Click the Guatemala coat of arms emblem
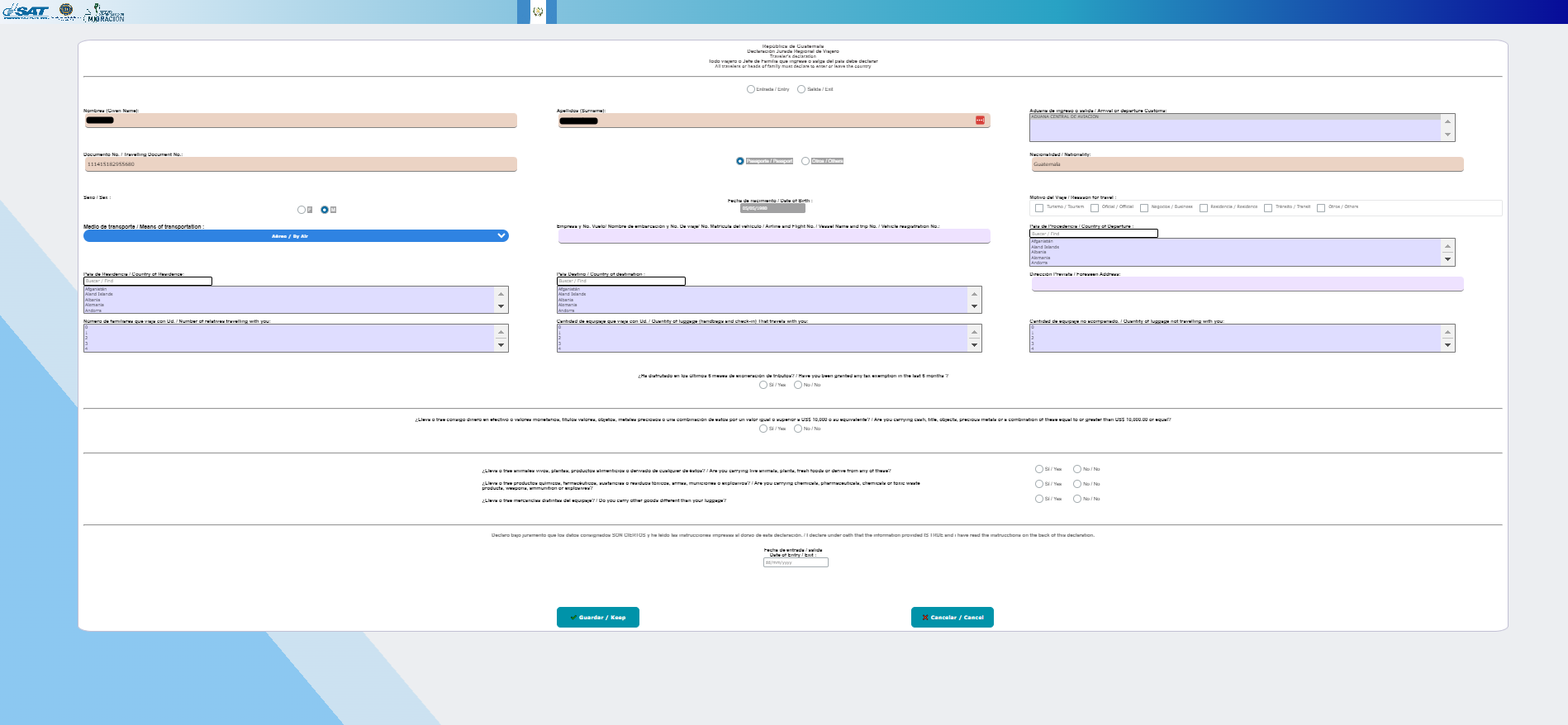Screen dimensions: 1568x725 (x=538, y=12)
